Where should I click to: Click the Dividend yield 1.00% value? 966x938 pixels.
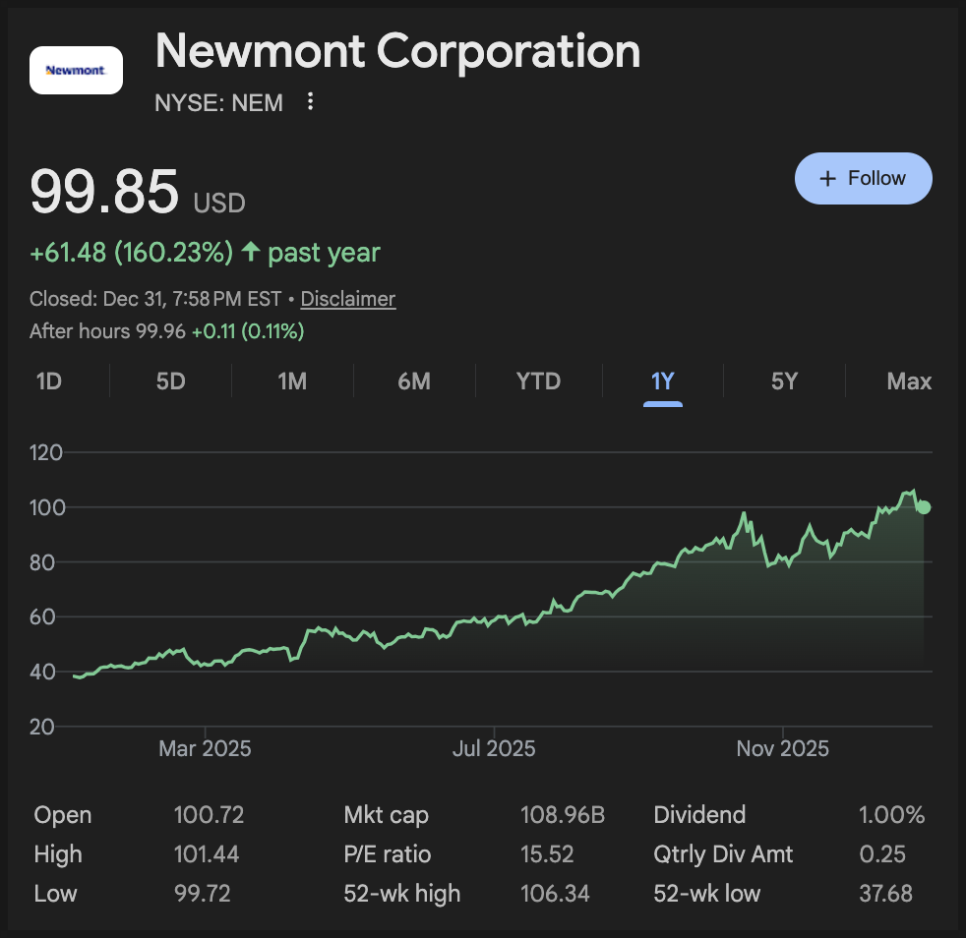pyautogui.click(x=891, y=815)
